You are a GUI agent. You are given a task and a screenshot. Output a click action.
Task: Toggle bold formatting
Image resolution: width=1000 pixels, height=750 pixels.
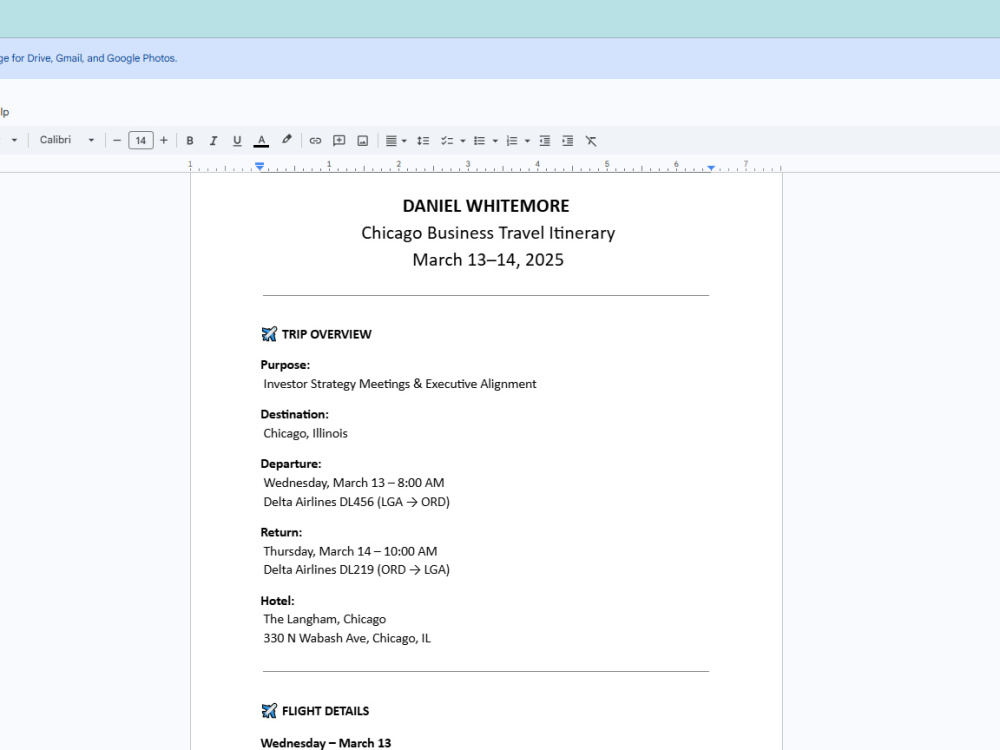click(x=189, y=141)
